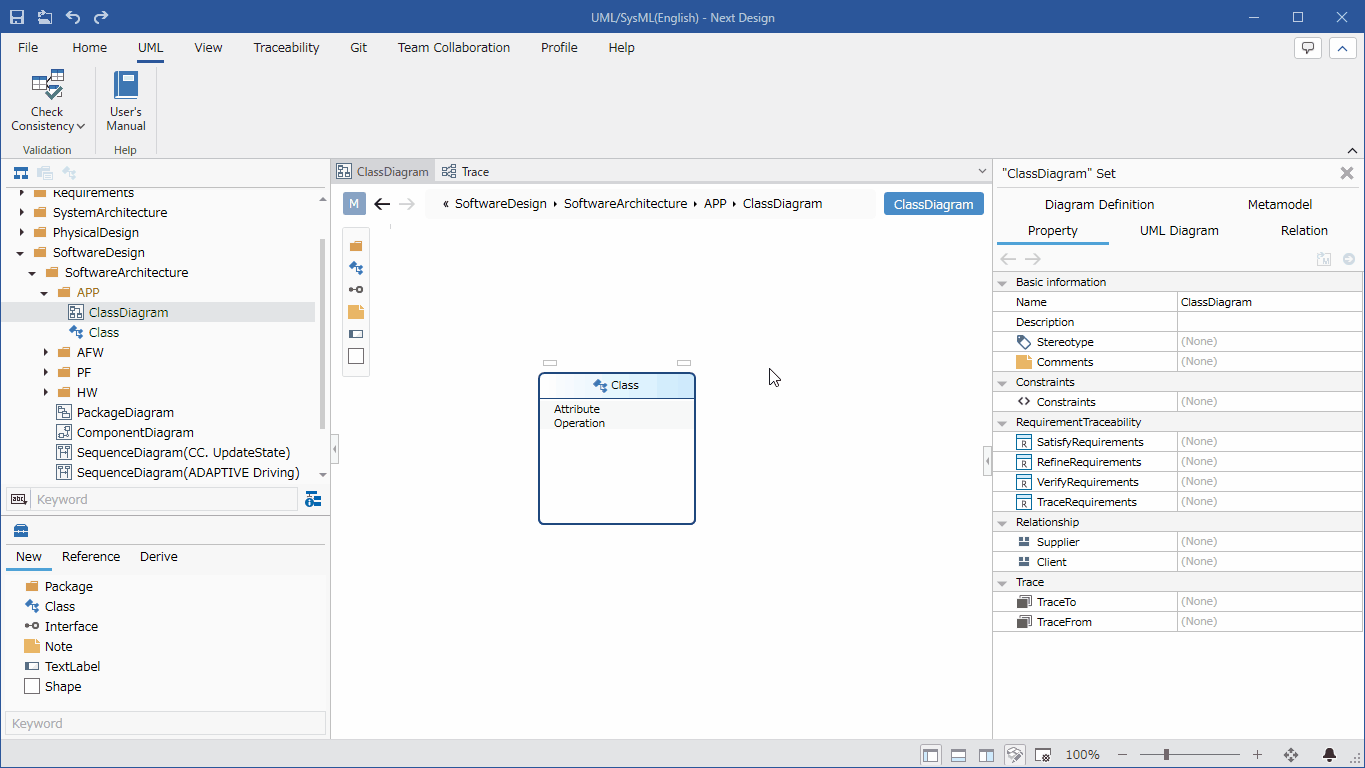Collapse the Basic information section

pyautogui.click(x=1003, y=282)
